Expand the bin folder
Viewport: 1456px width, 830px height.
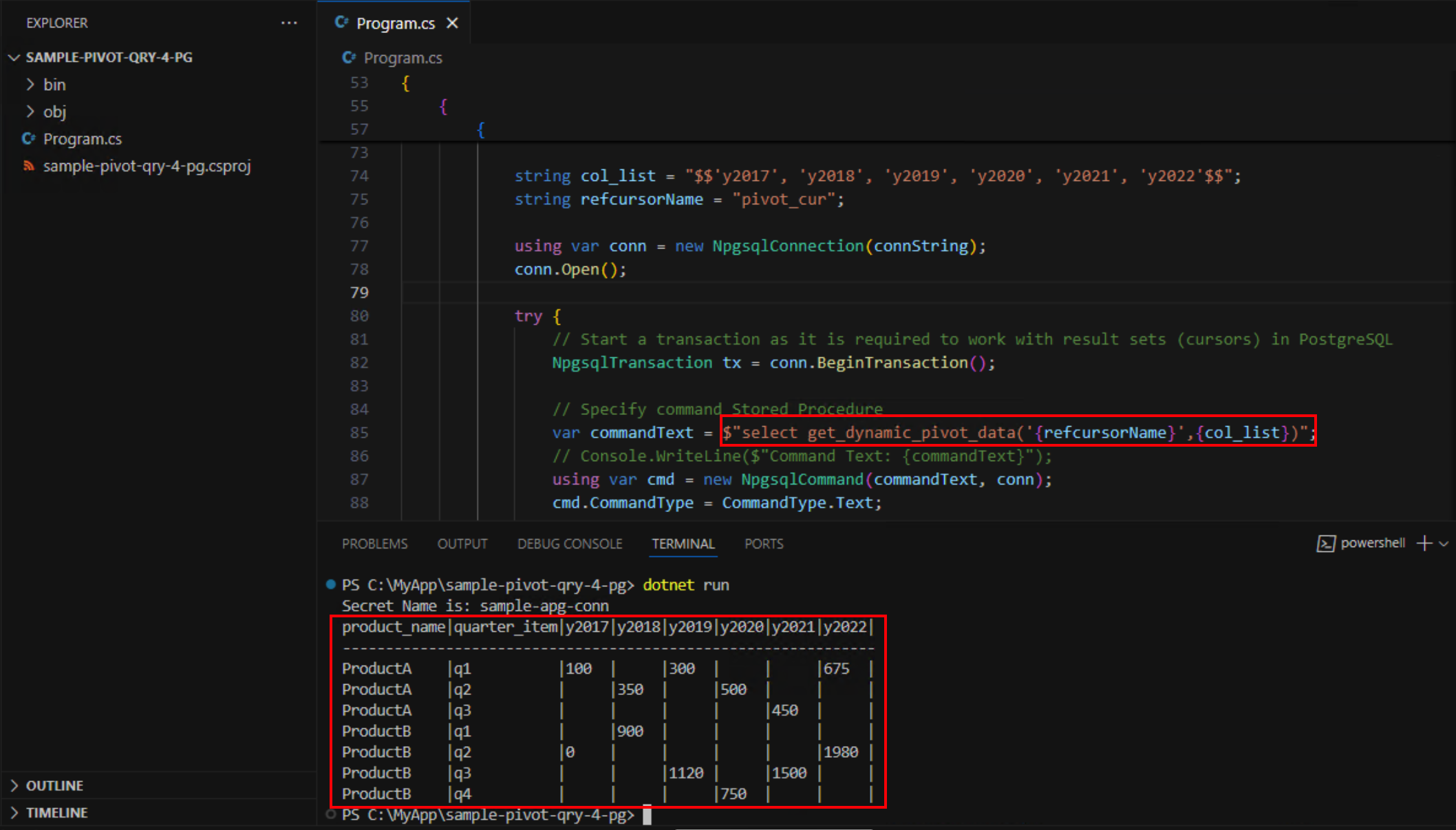click(x=30, y=84)
